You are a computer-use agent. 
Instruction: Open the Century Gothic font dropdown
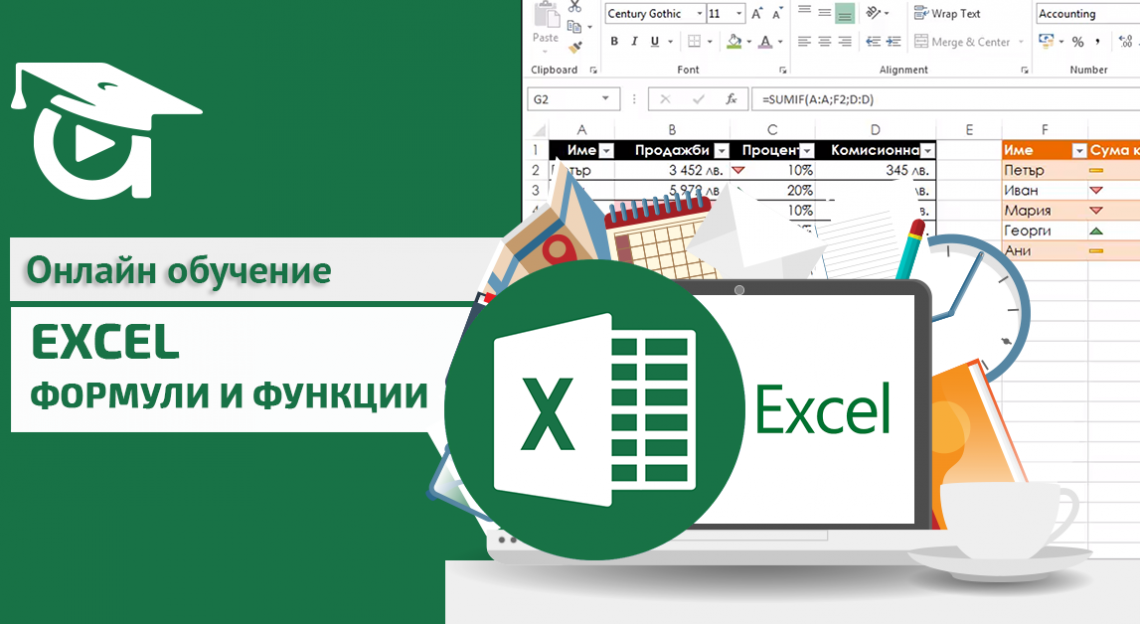tap(699, 14)
